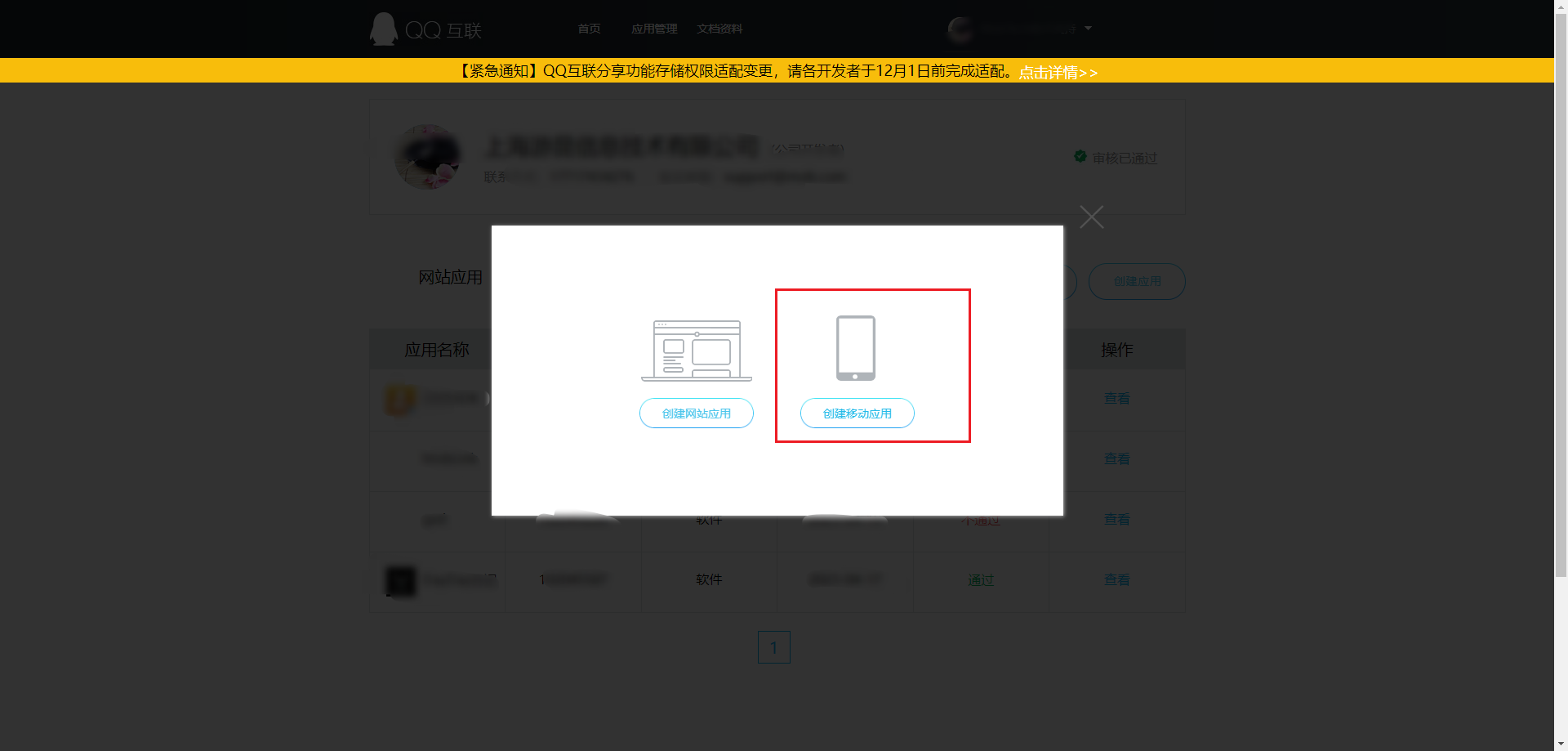The height and width of the screenshot is (751, 1568).
Task: Click the user avatar in the top bar
Action: (x=960, y=29)
